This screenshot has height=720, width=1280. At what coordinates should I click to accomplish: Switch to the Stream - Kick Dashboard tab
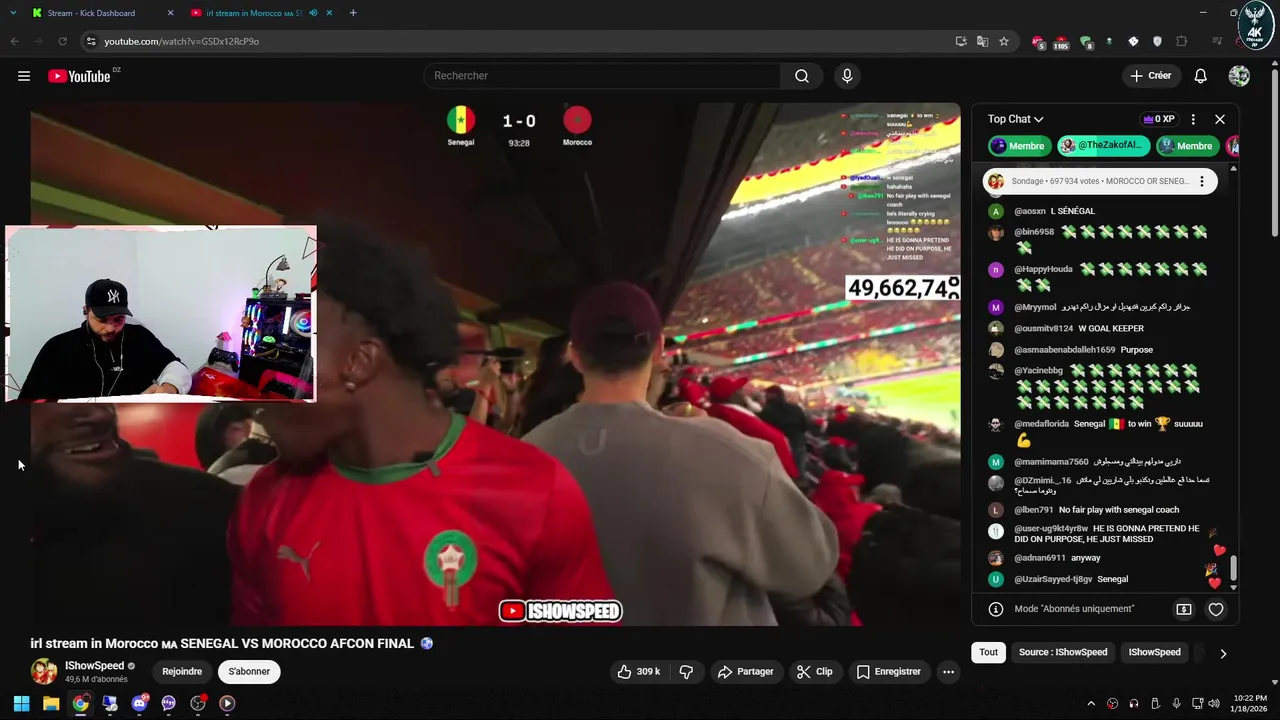(x=91, y=13)
